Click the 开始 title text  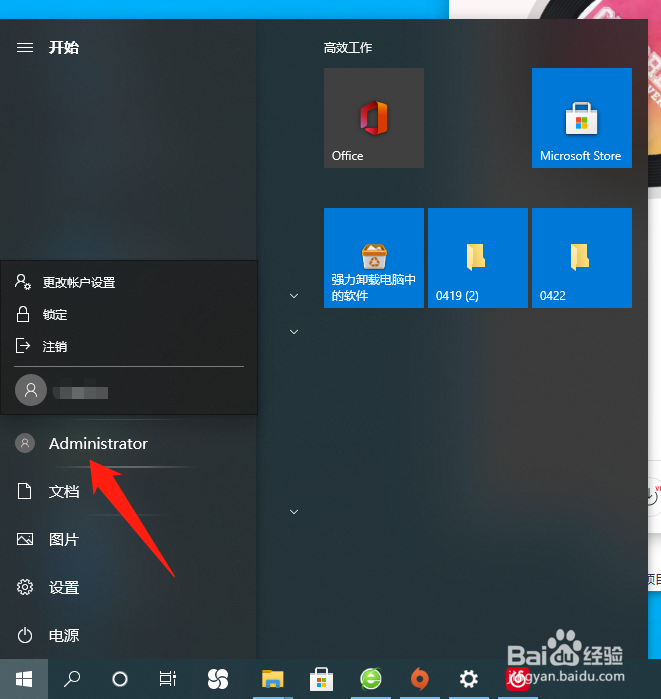(x=64, y=47)
